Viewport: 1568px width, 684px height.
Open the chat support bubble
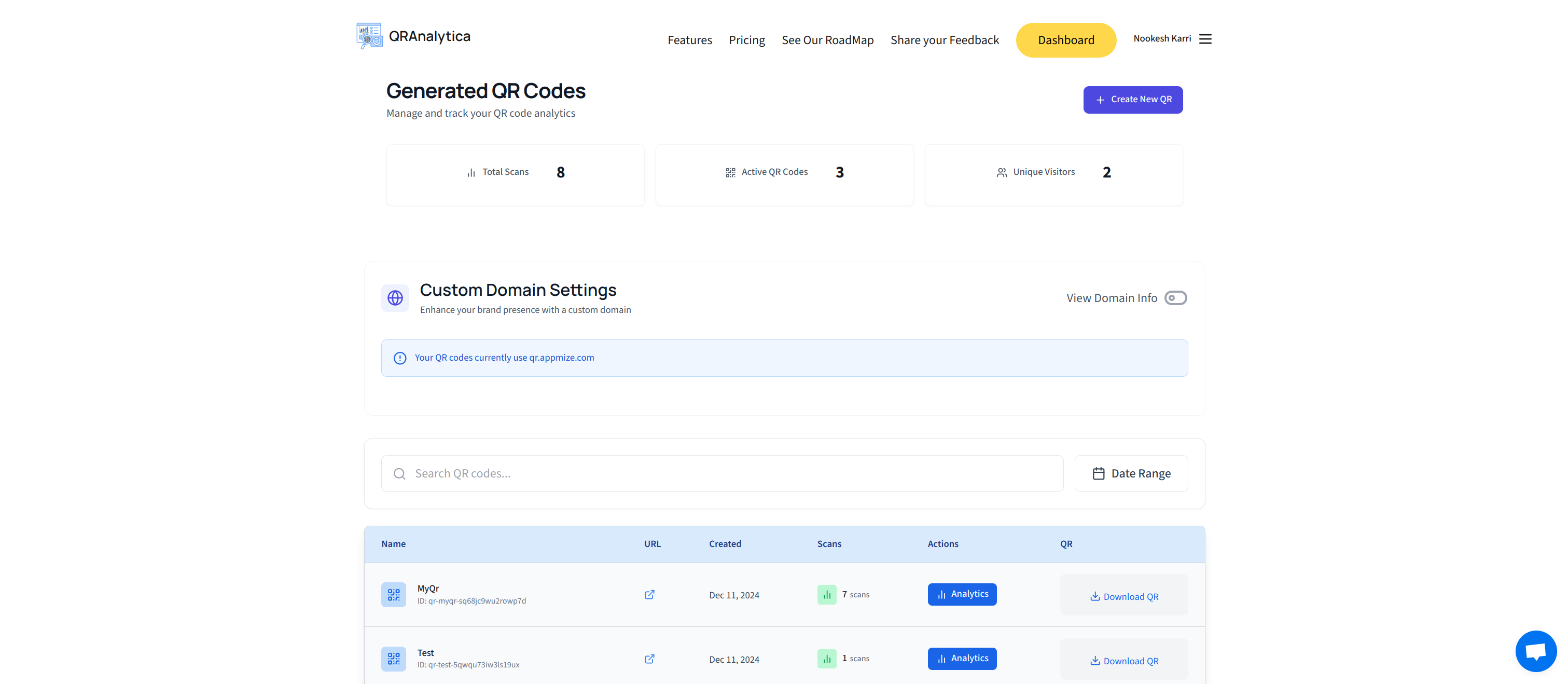pos(1536,651)
